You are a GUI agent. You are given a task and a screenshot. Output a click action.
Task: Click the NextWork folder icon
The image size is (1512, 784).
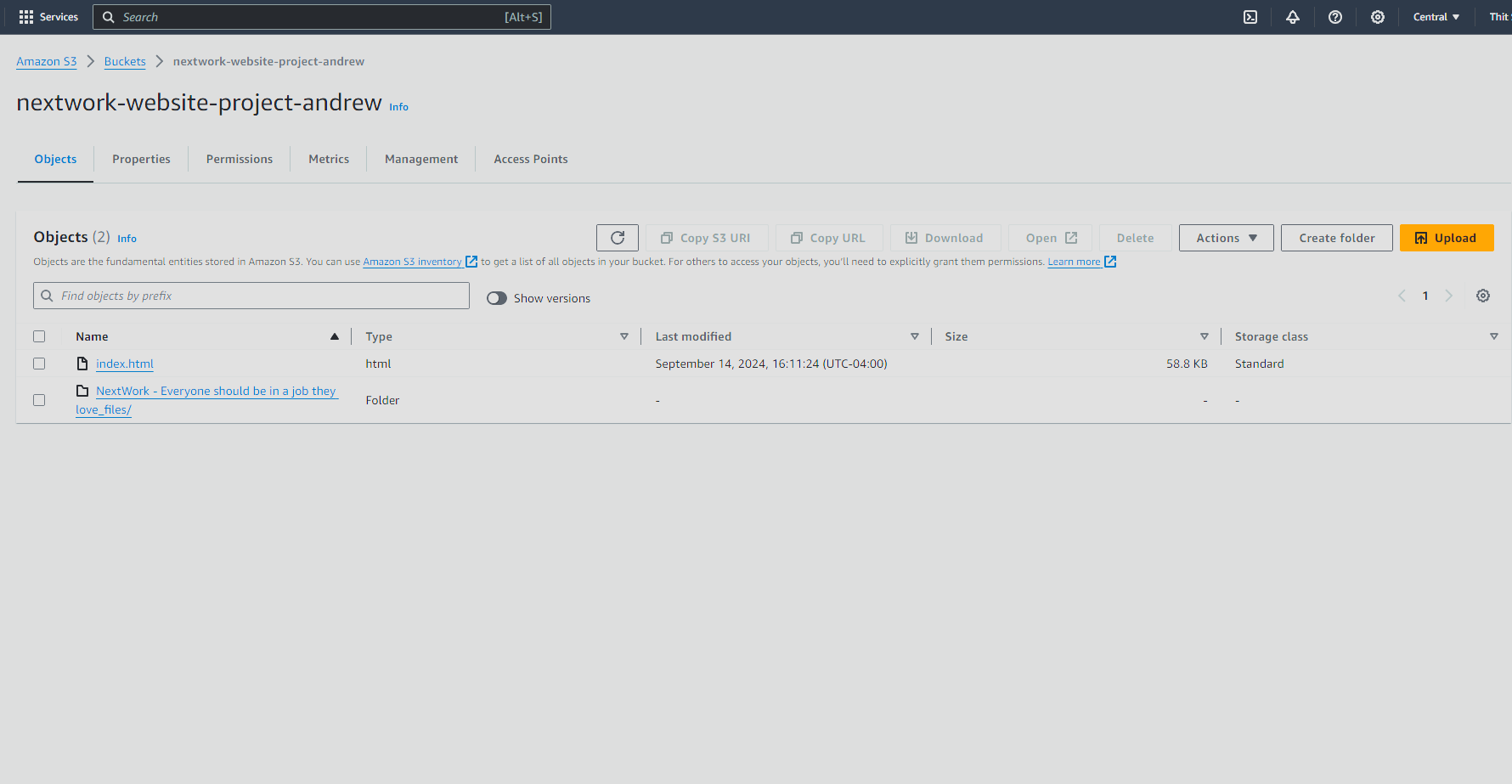coord(82,391)
